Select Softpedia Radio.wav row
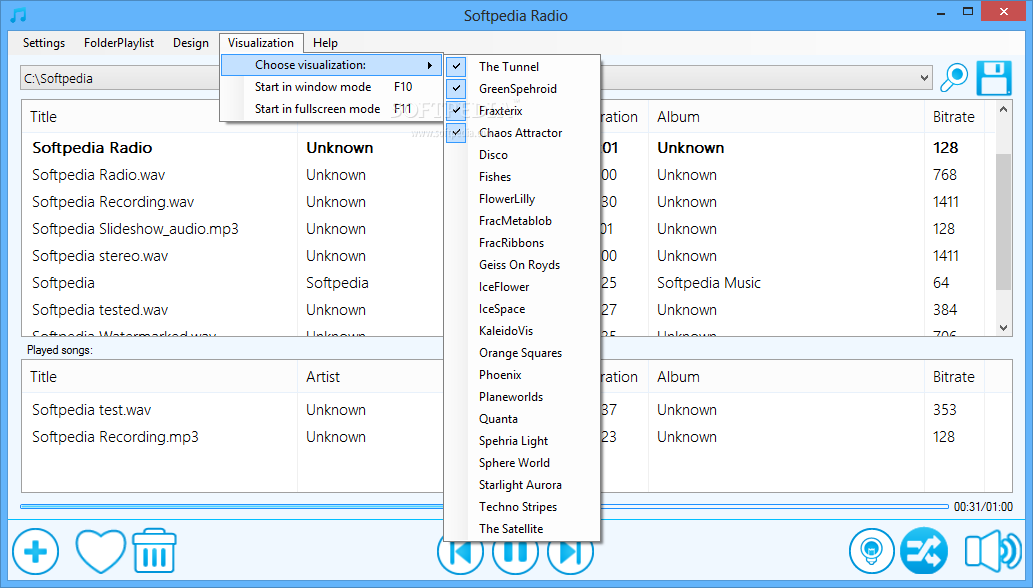Image resolution: width=1033 pixels, height=588 pixels. pyautogui.click(x=99, y=175)
